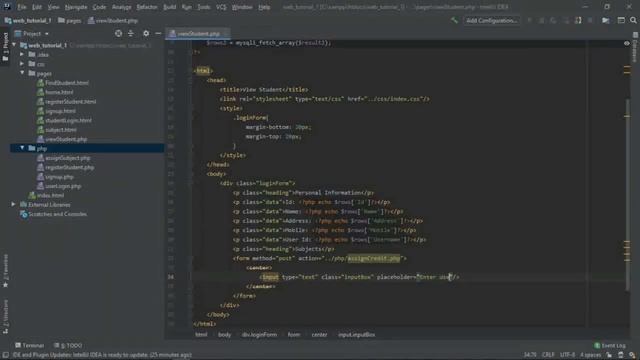
Task: Click the Collapse All icon in Project panel
Action: 131,33
